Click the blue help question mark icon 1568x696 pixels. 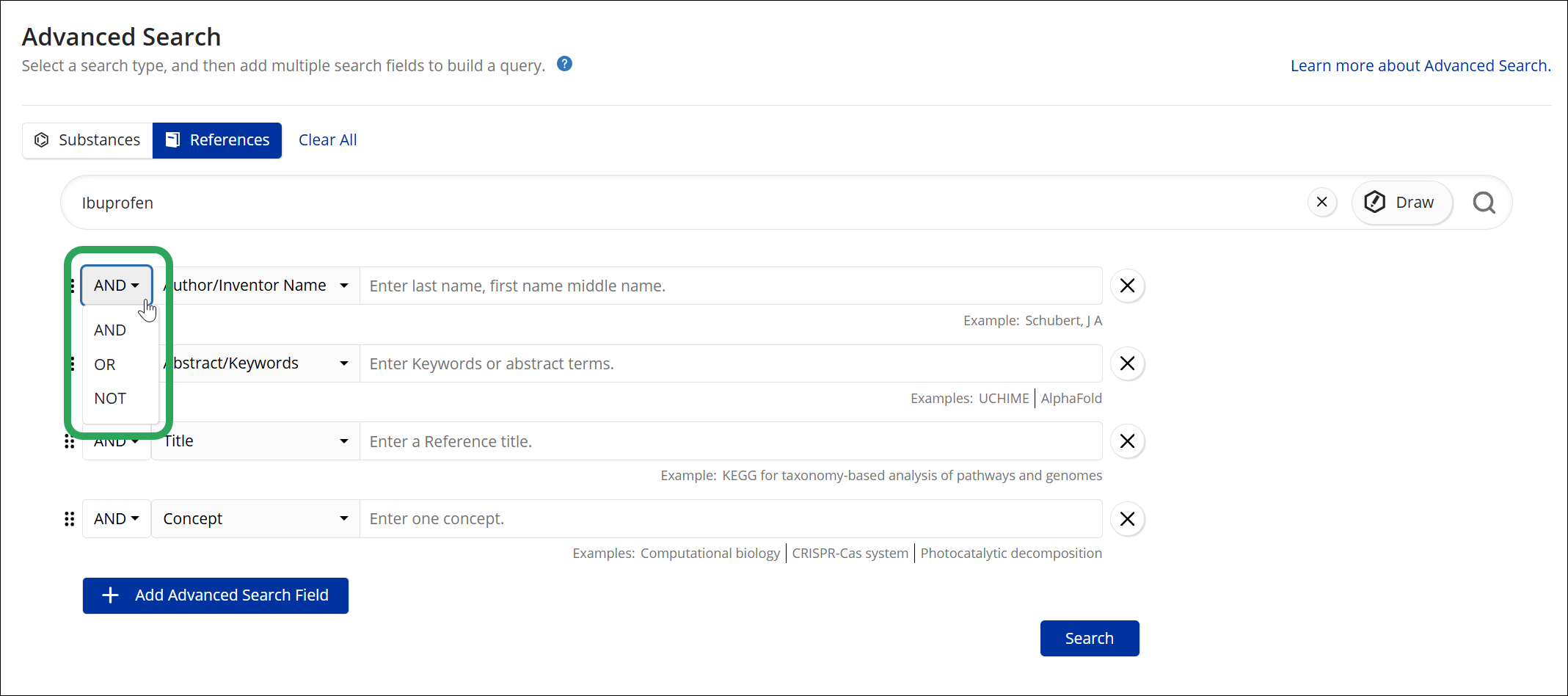point(564,64)
